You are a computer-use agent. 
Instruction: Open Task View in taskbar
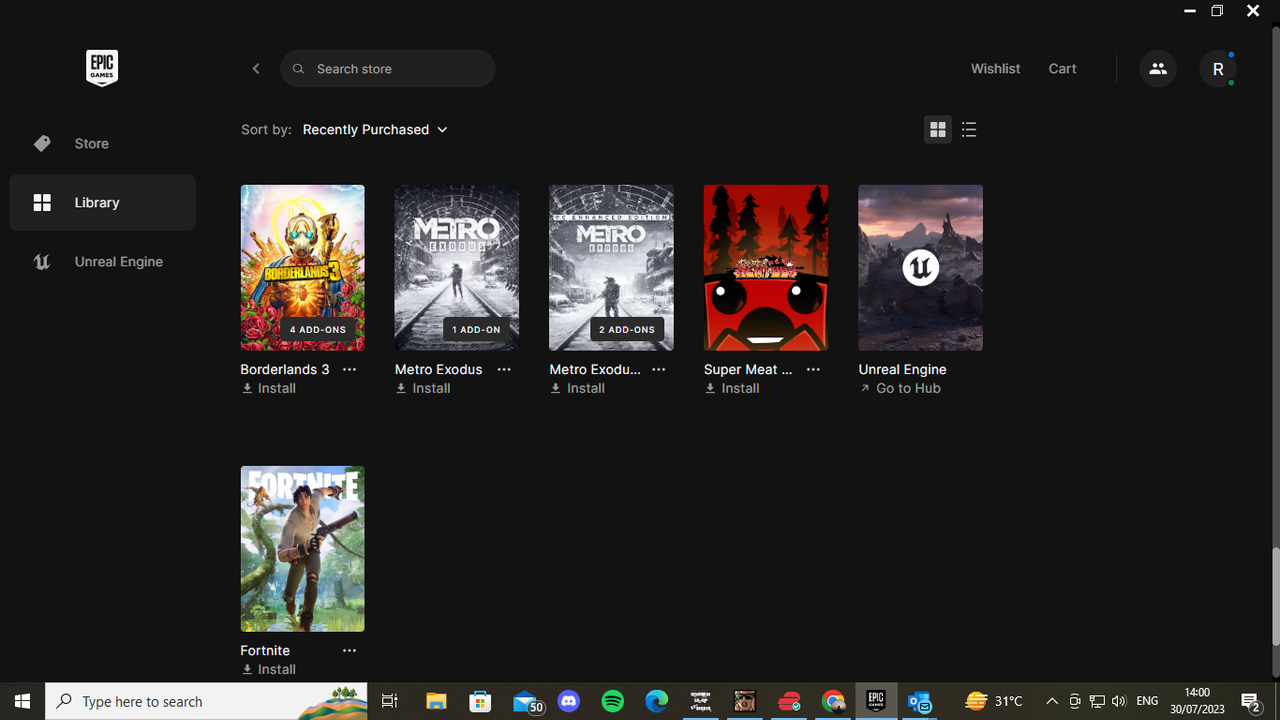(390, 701)
